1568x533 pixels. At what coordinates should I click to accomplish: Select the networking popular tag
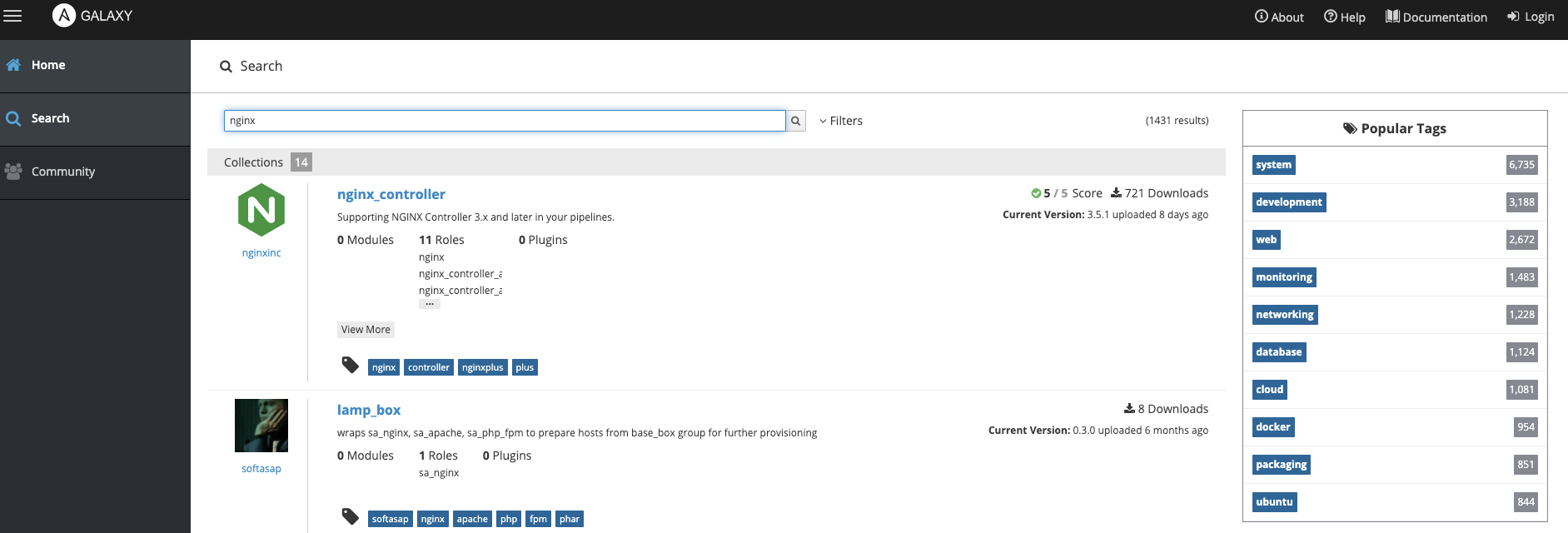coord(1285,315)
